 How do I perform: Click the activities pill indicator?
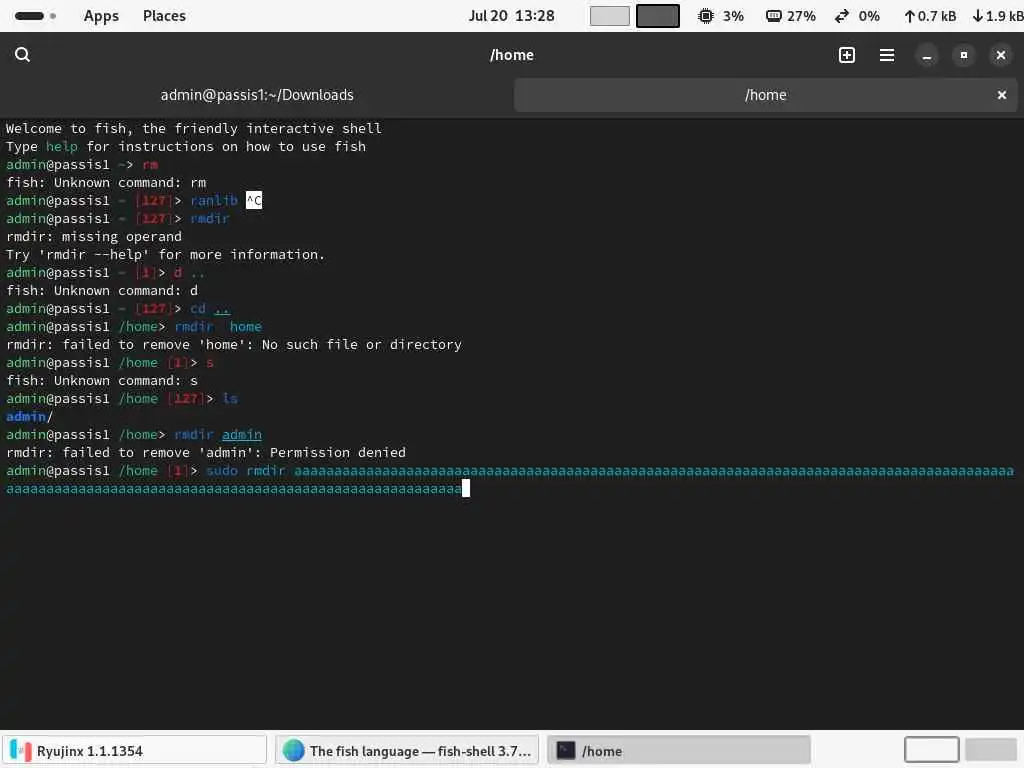(x=35, y=16)
